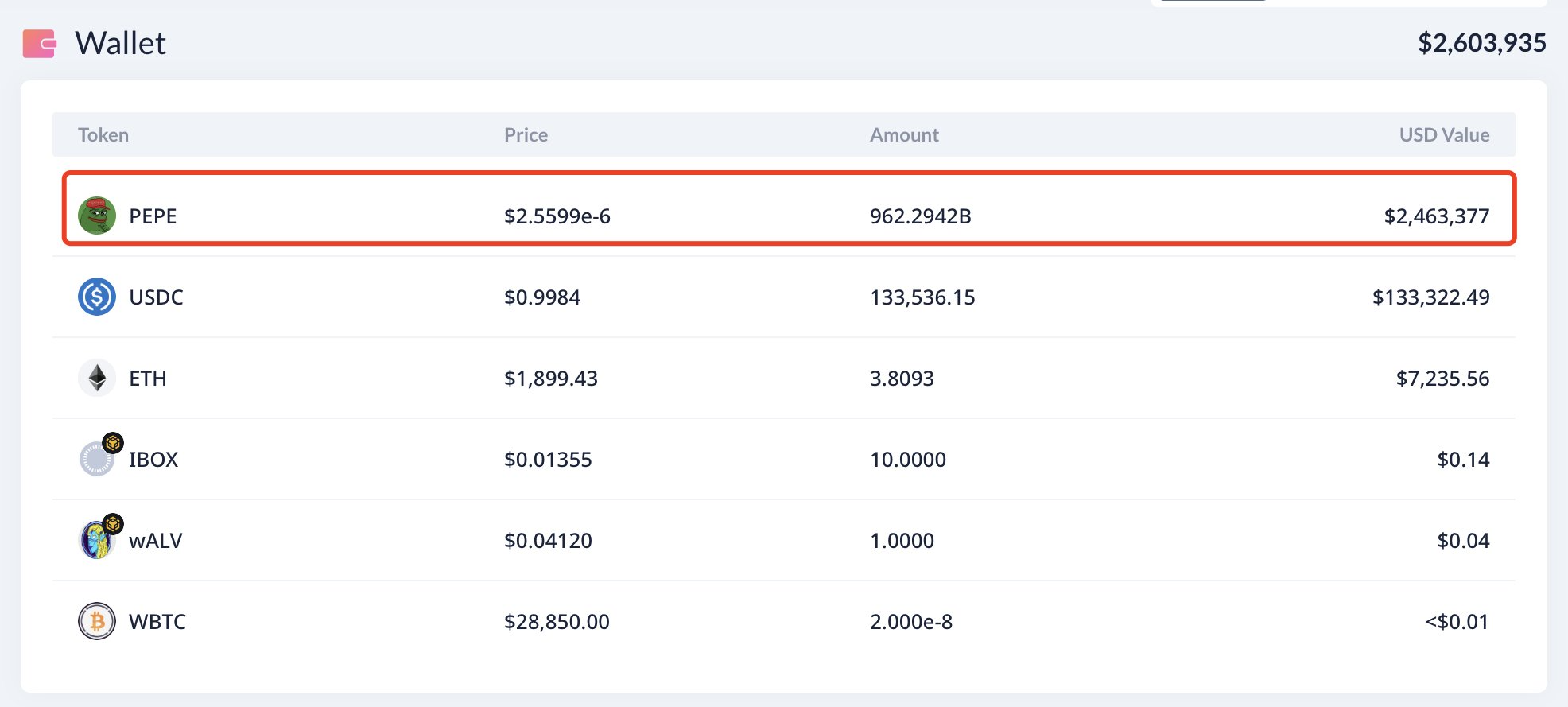Select the WBTC token name
The width and height of the screenshot is (1568, 707).
(157, 622)
